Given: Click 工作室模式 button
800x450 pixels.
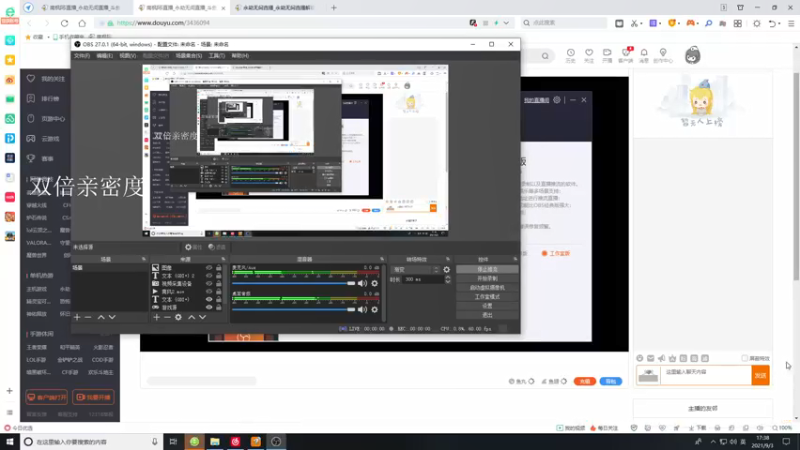Looking at the screenshot, I should tap(487, 297).
